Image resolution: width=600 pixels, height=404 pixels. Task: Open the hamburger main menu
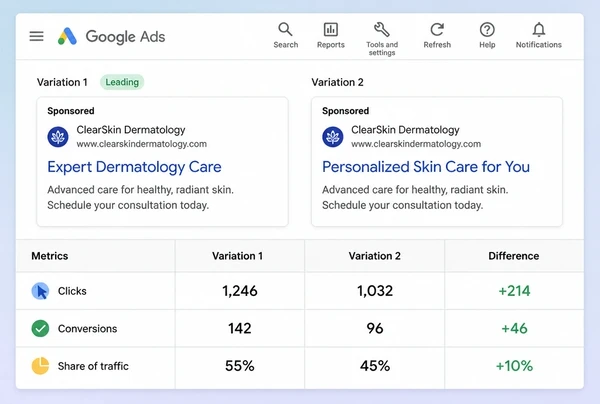click(36, 36)
